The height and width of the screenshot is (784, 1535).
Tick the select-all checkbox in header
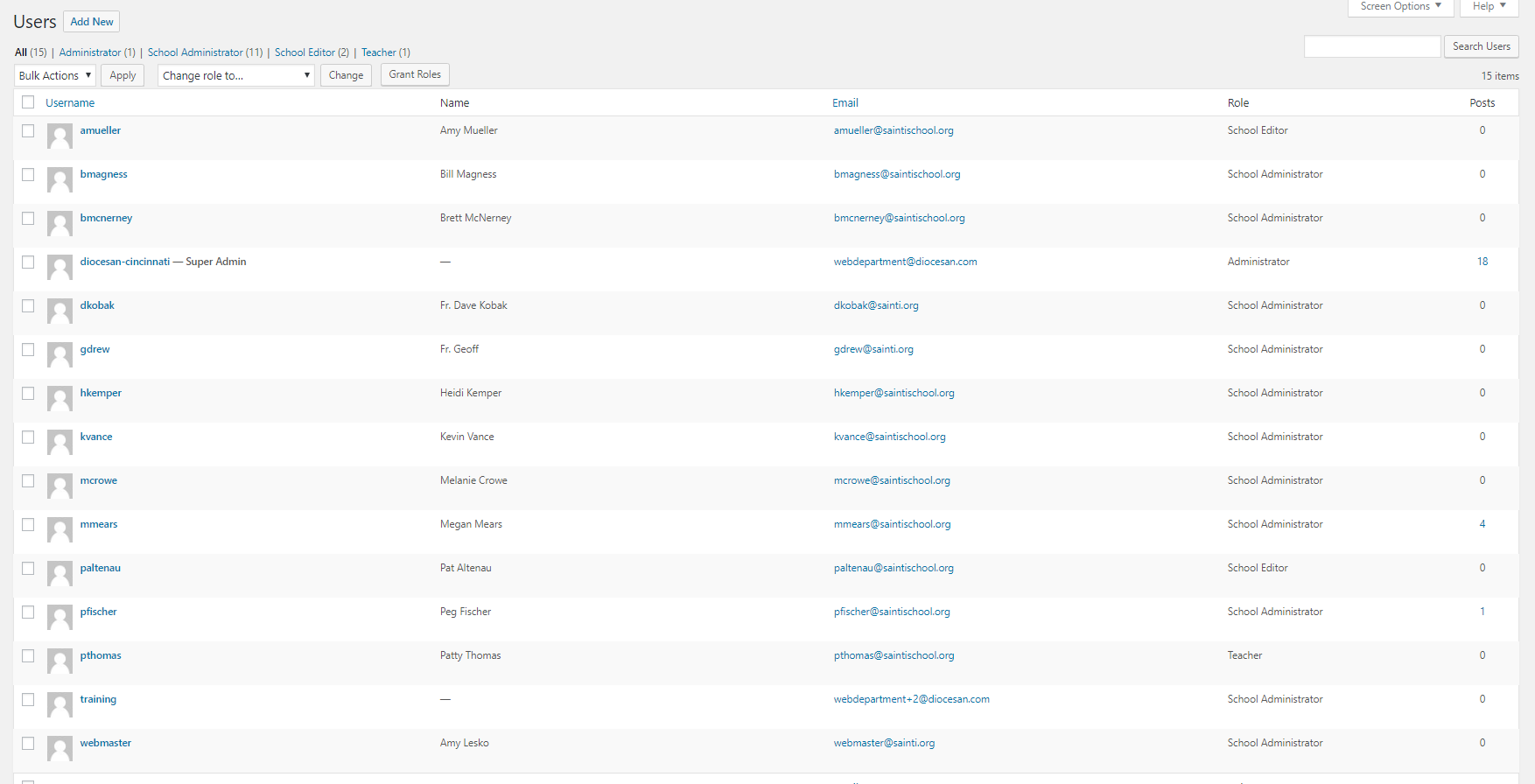[28, 102]
